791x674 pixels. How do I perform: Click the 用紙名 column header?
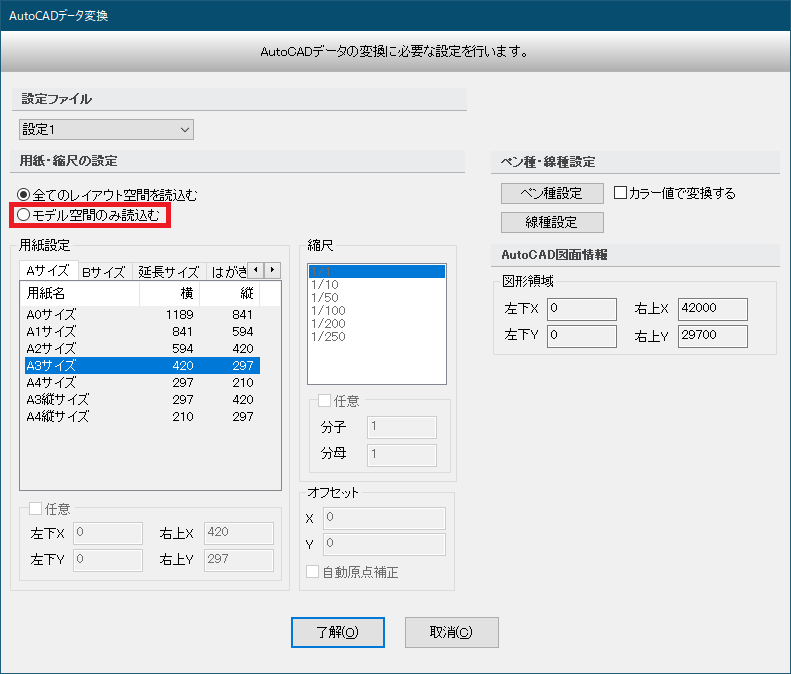[80, 293]
